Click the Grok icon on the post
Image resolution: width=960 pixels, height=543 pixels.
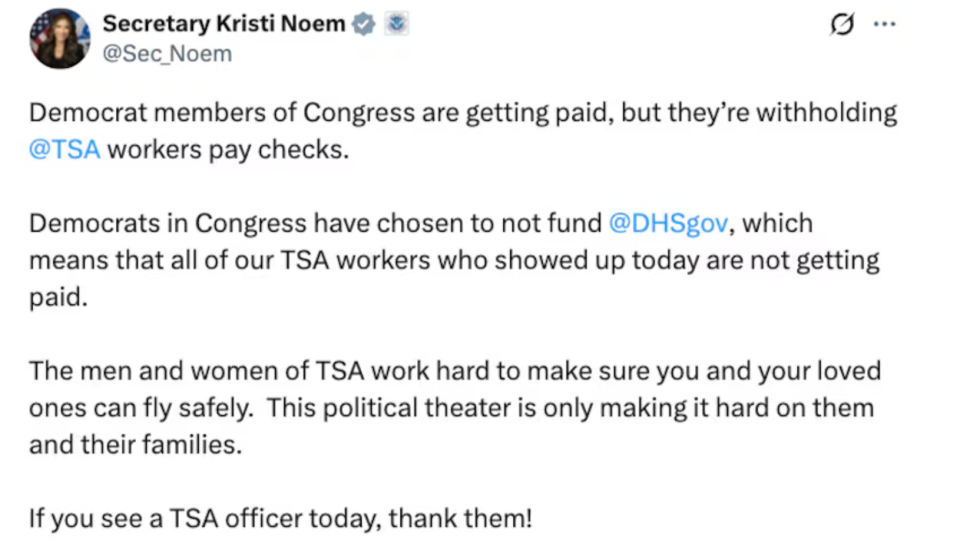pyautogui.click(x=843, y=25)
